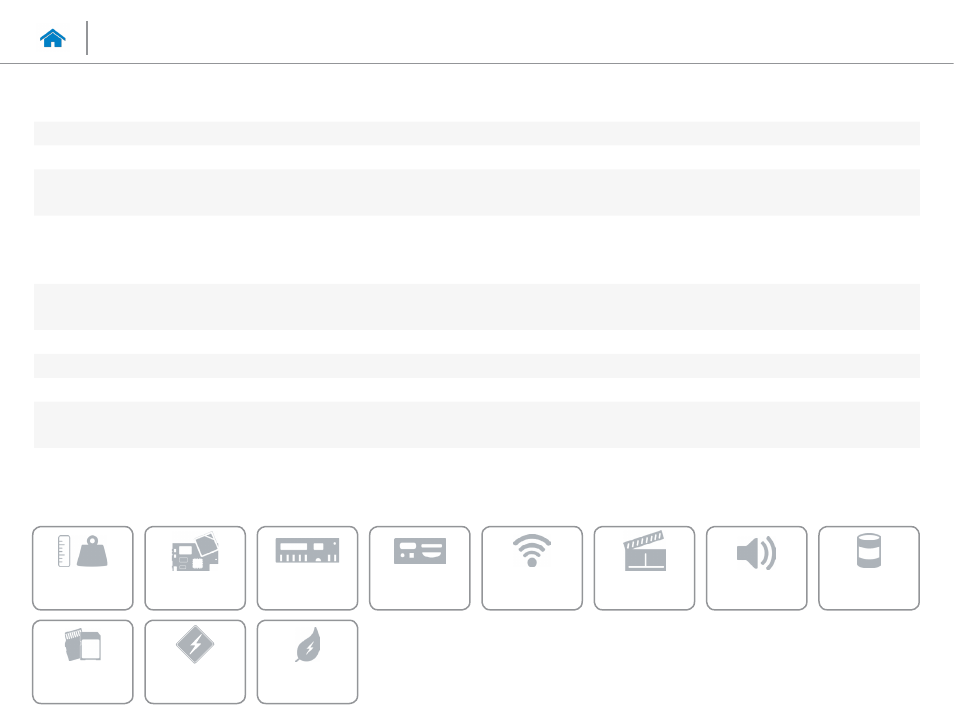The width and height of the screenshot is (954, 721).
Task: Open the memory module tile
Action: pos(307,568)
